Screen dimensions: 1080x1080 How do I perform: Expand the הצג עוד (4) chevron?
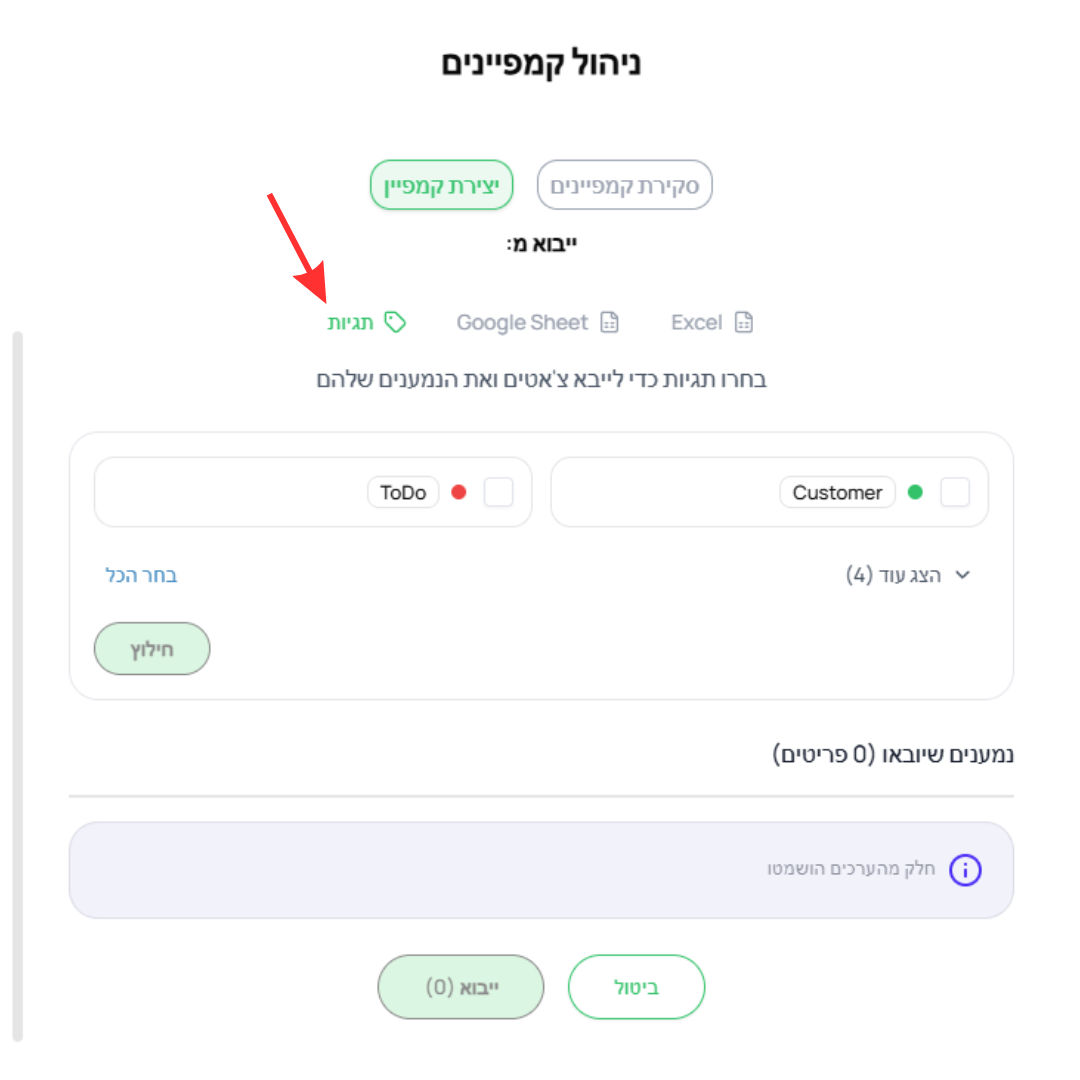point(963,574)
